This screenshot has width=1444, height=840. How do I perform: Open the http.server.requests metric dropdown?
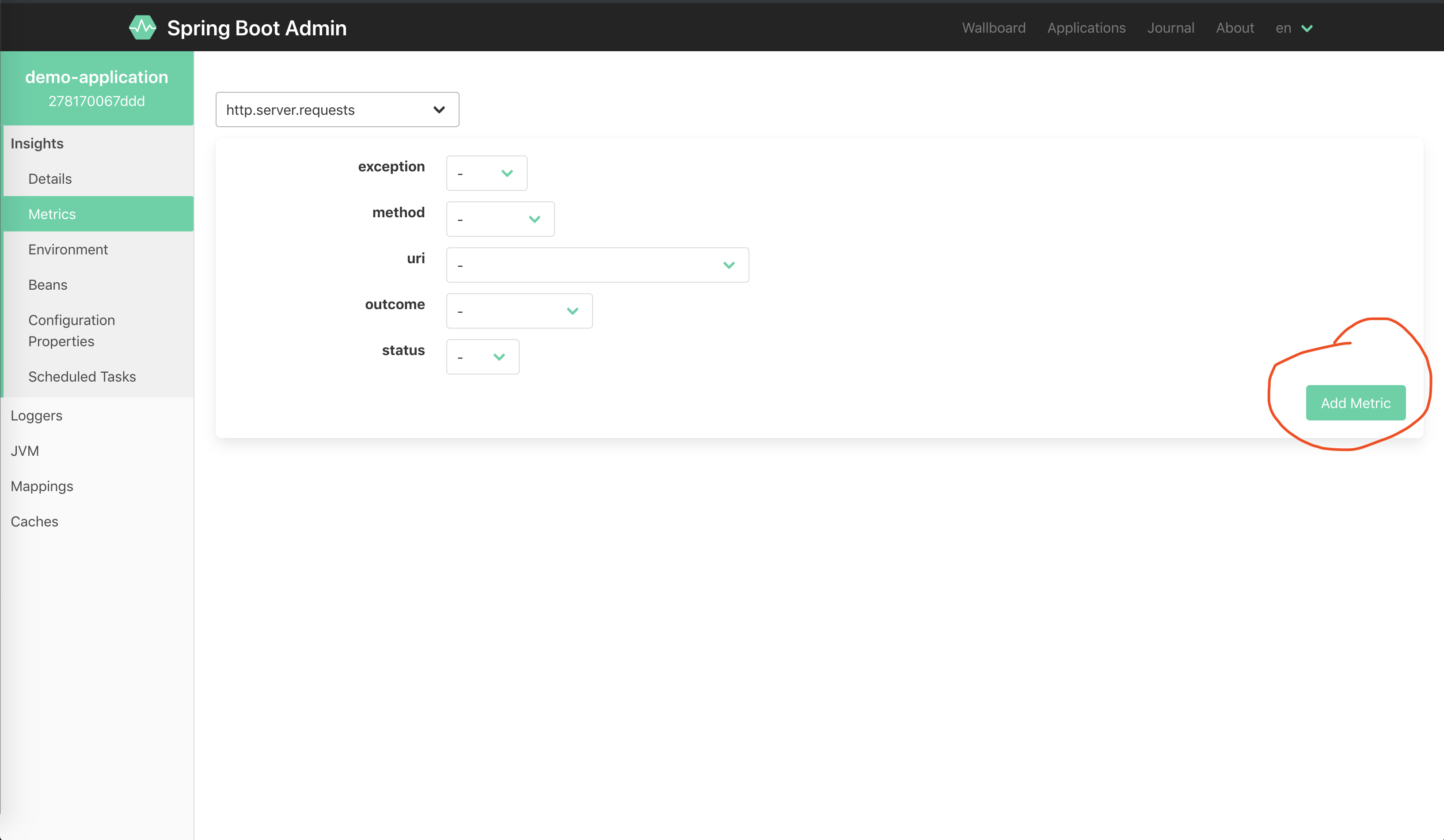(337, 110)
